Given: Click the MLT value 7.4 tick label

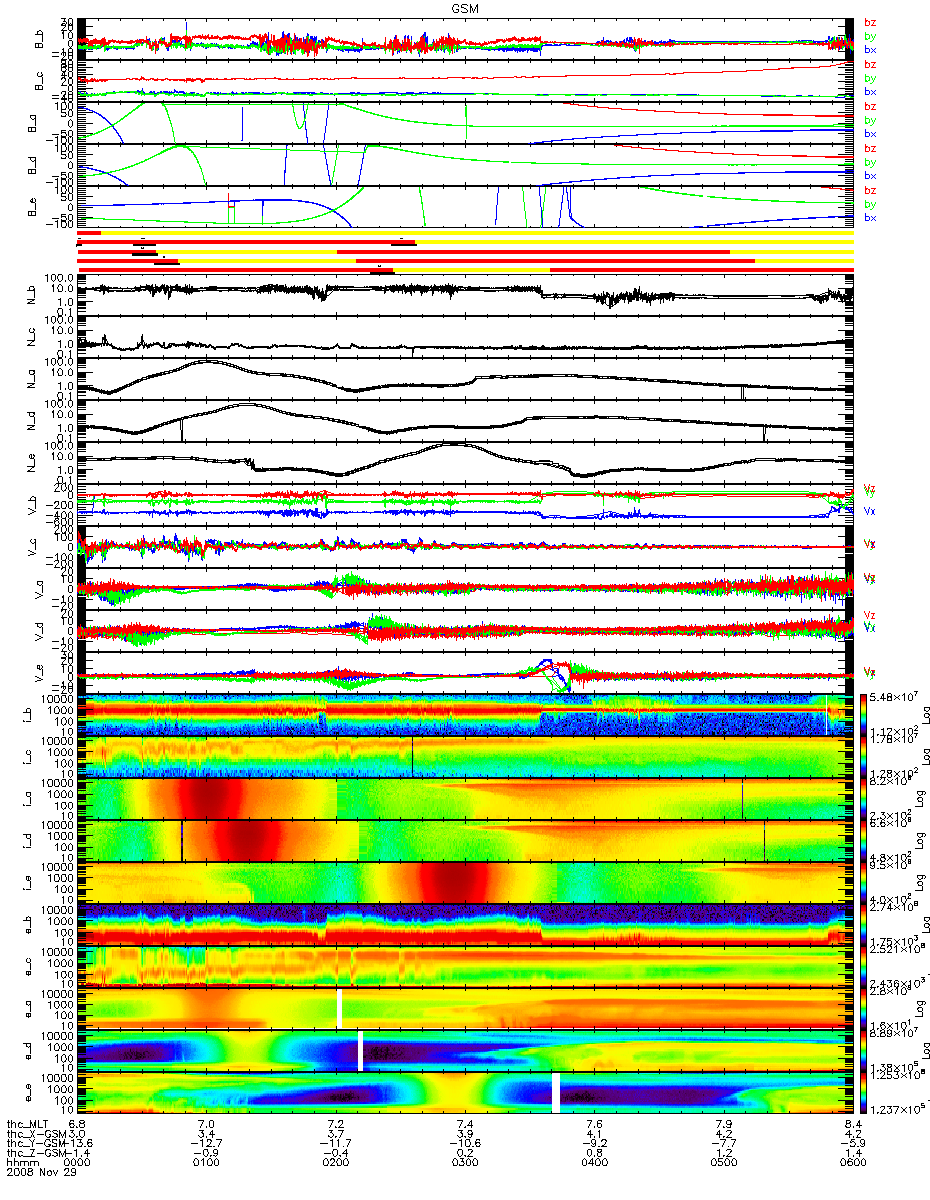Looking at the screenshot, I should pos(464,1123).
